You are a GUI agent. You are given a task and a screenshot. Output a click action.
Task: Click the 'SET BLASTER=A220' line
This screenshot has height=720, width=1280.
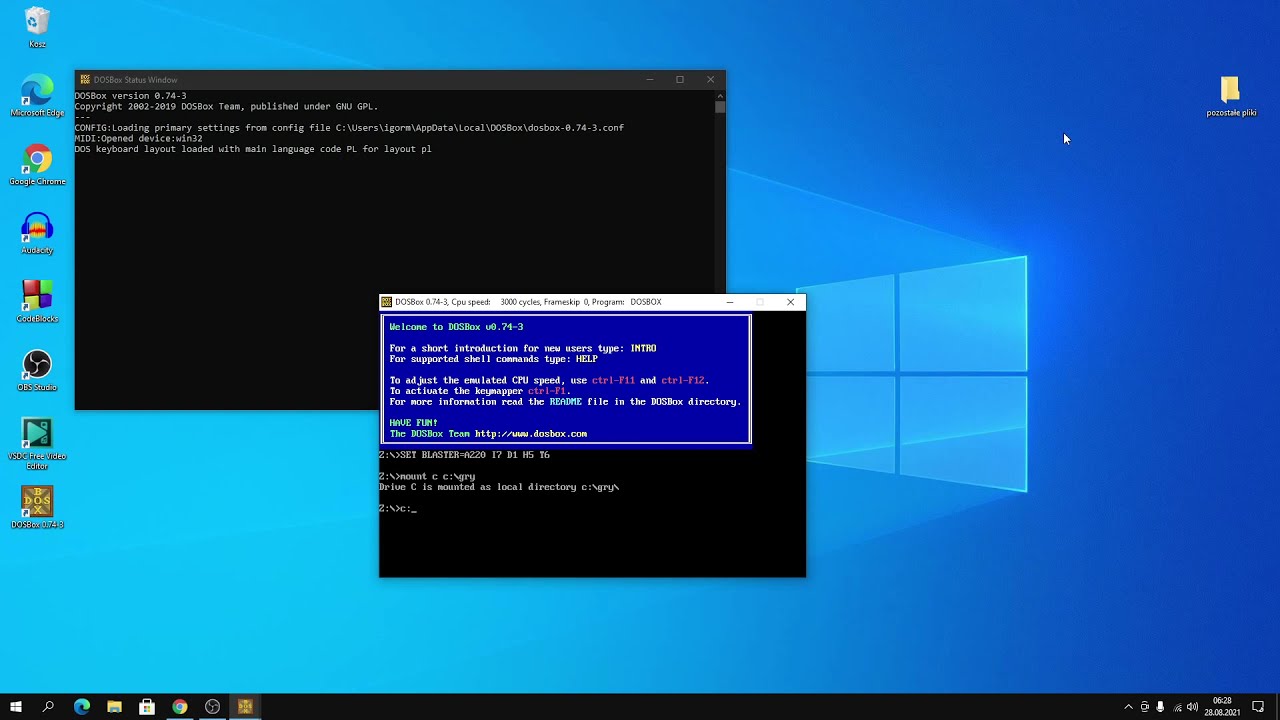(x=464, y=455)
